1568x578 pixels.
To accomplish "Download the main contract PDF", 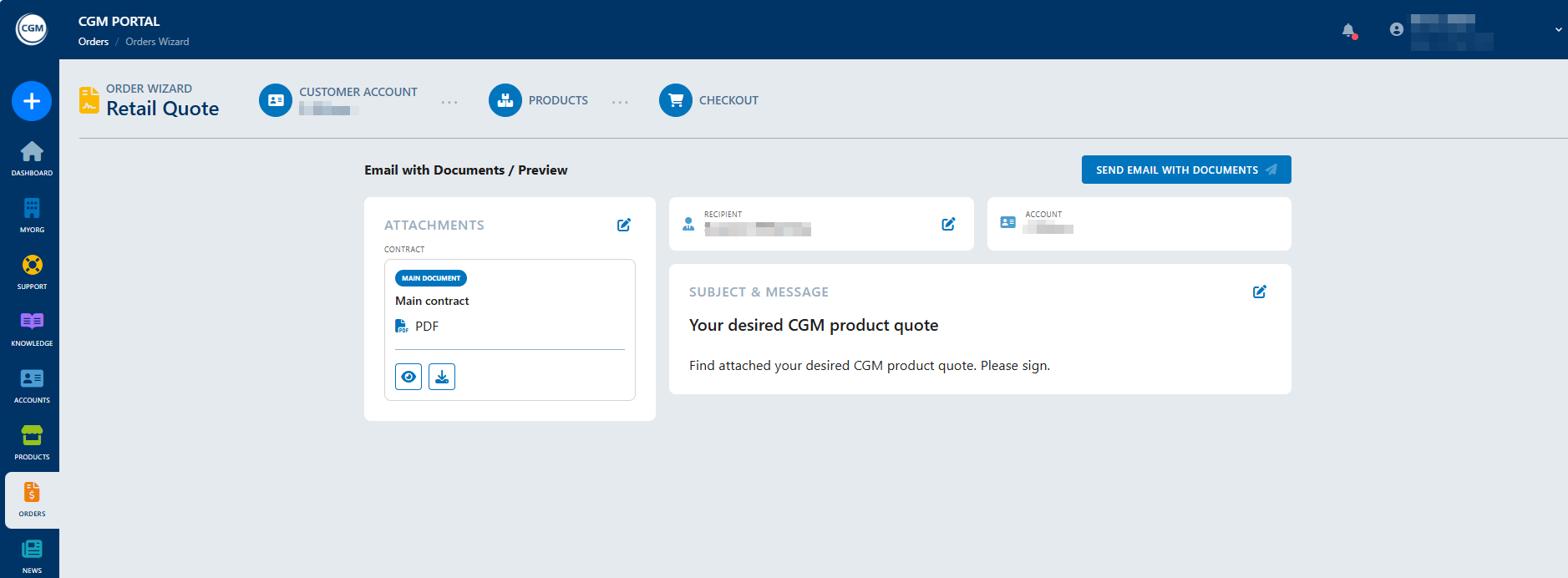I will pyautogui.click(x=442, y=377).
